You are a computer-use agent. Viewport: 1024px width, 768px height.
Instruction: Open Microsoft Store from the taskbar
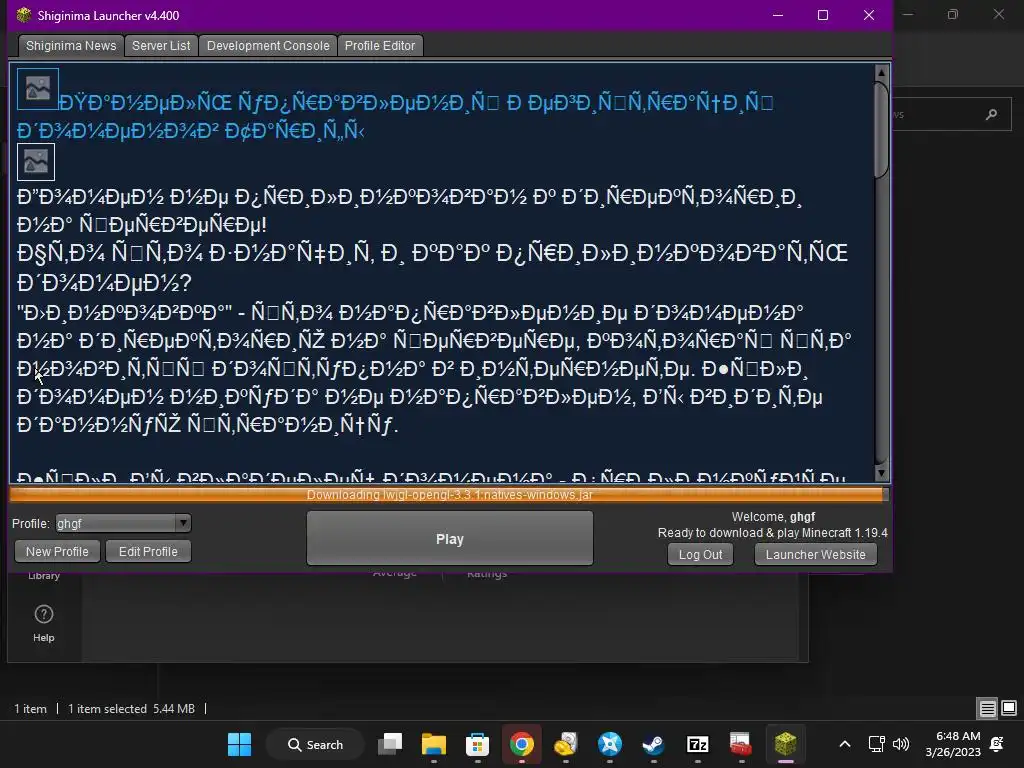[x=477, y=744]
